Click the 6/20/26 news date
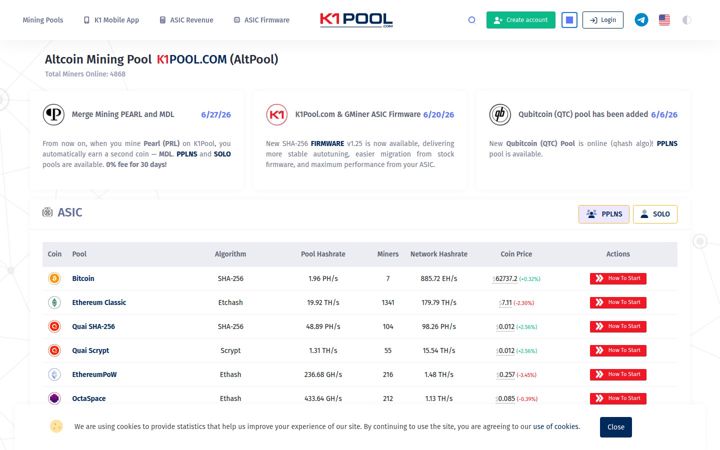 tap(439, 114)
